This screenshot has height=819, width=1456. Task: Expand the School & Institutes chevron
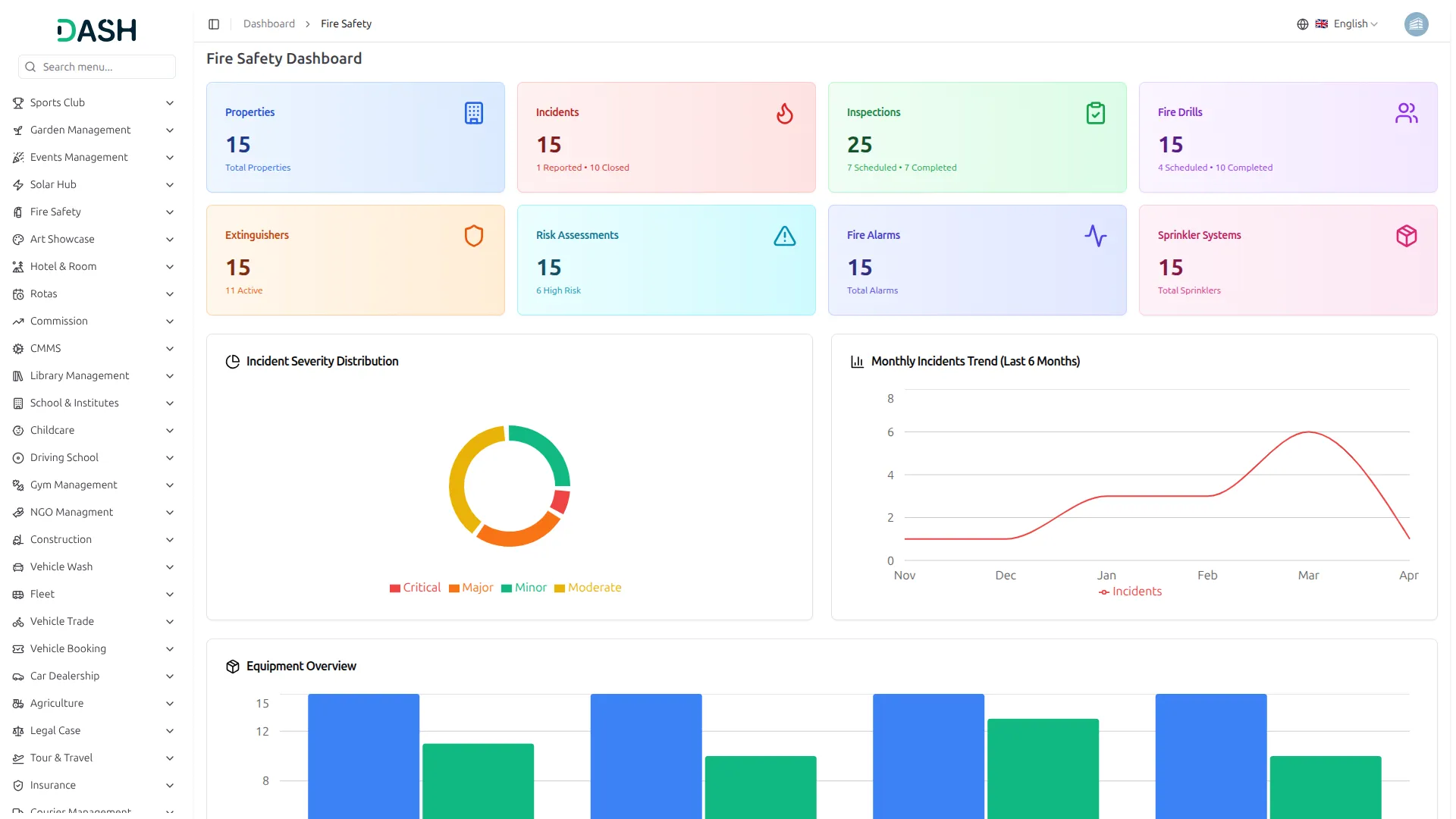point(170,403)
